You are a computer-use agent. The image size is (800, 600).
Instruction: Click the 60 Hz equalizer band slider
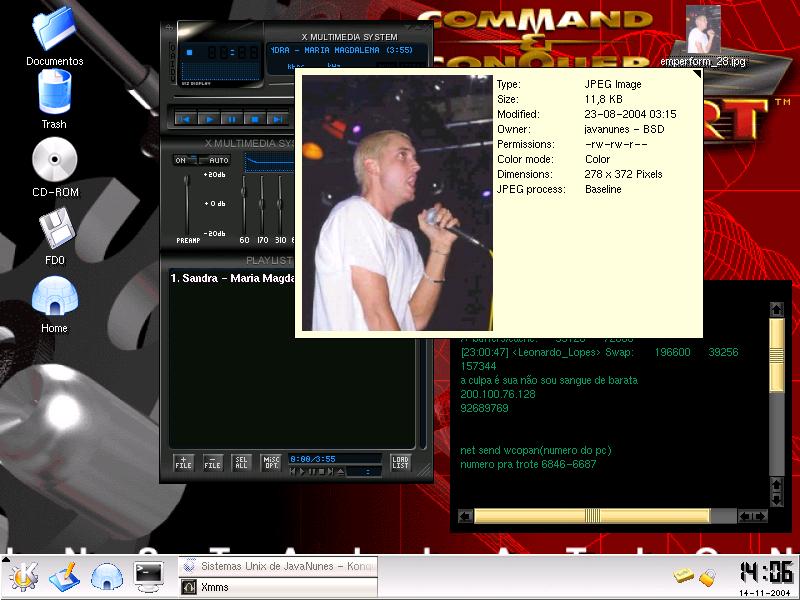pos(244,205)
